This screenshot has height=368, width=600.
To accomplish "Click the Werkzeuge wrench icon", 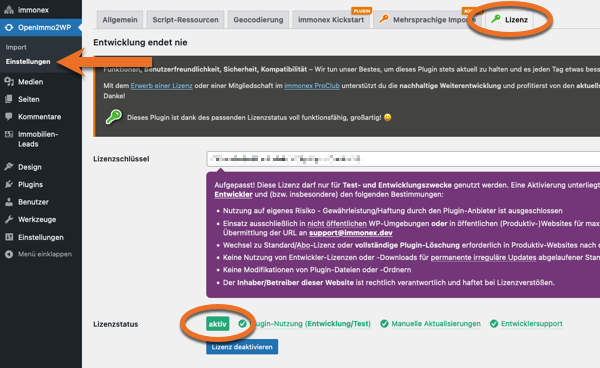I will [x=9, y=220].
